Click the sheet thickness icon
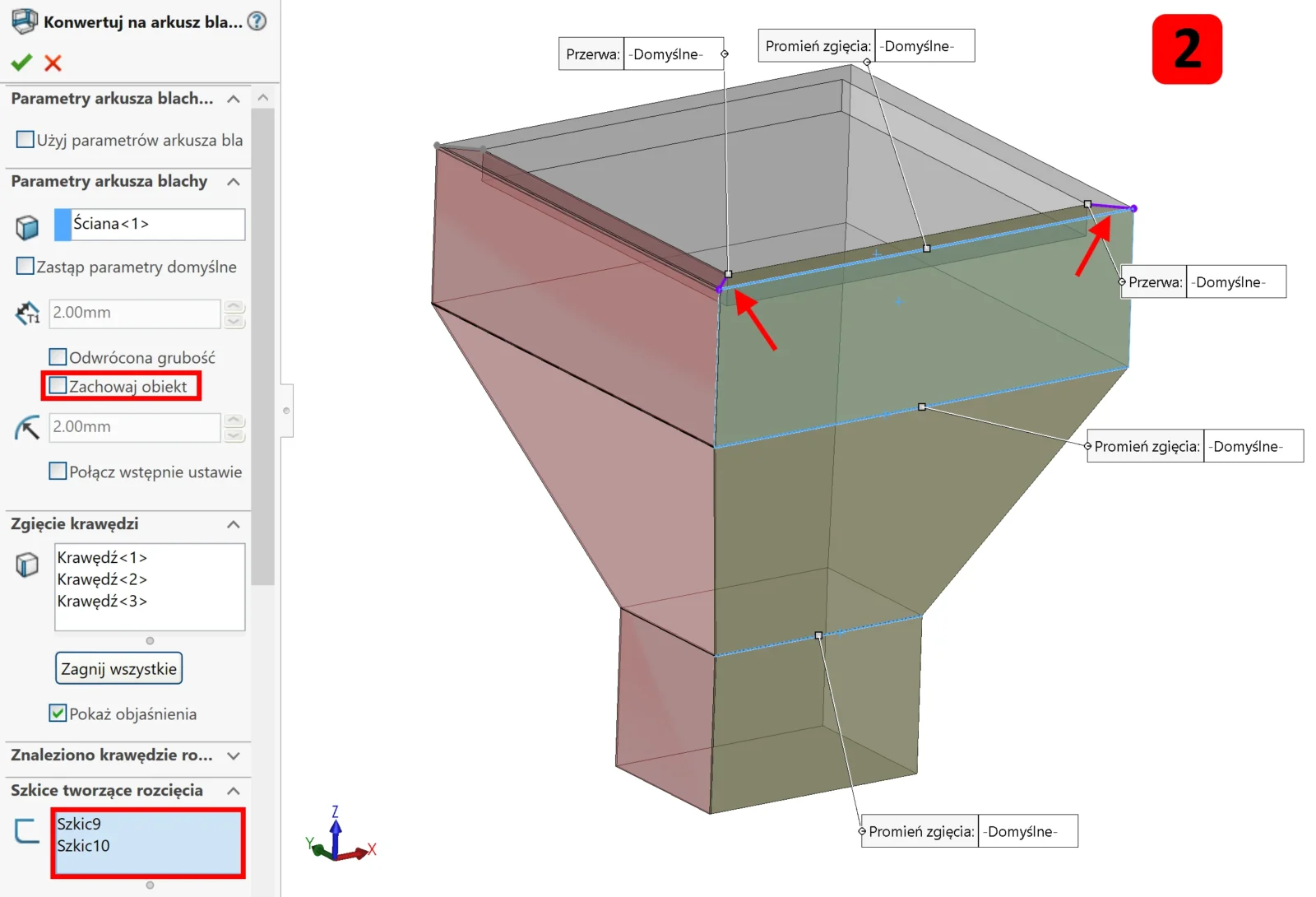Image resolution: width=1316 pixels, height=897 pixels. [x=27, y=313]
